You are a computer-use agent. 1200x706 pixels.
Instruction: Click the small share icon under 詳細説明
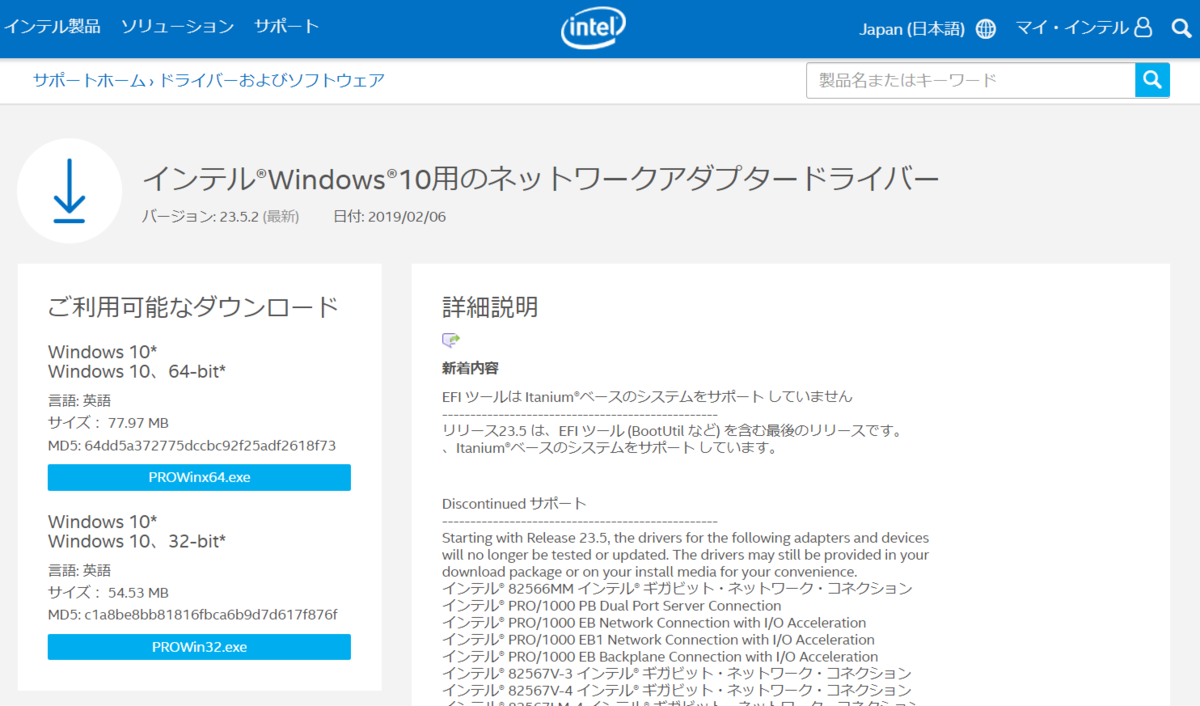point(451,340)
